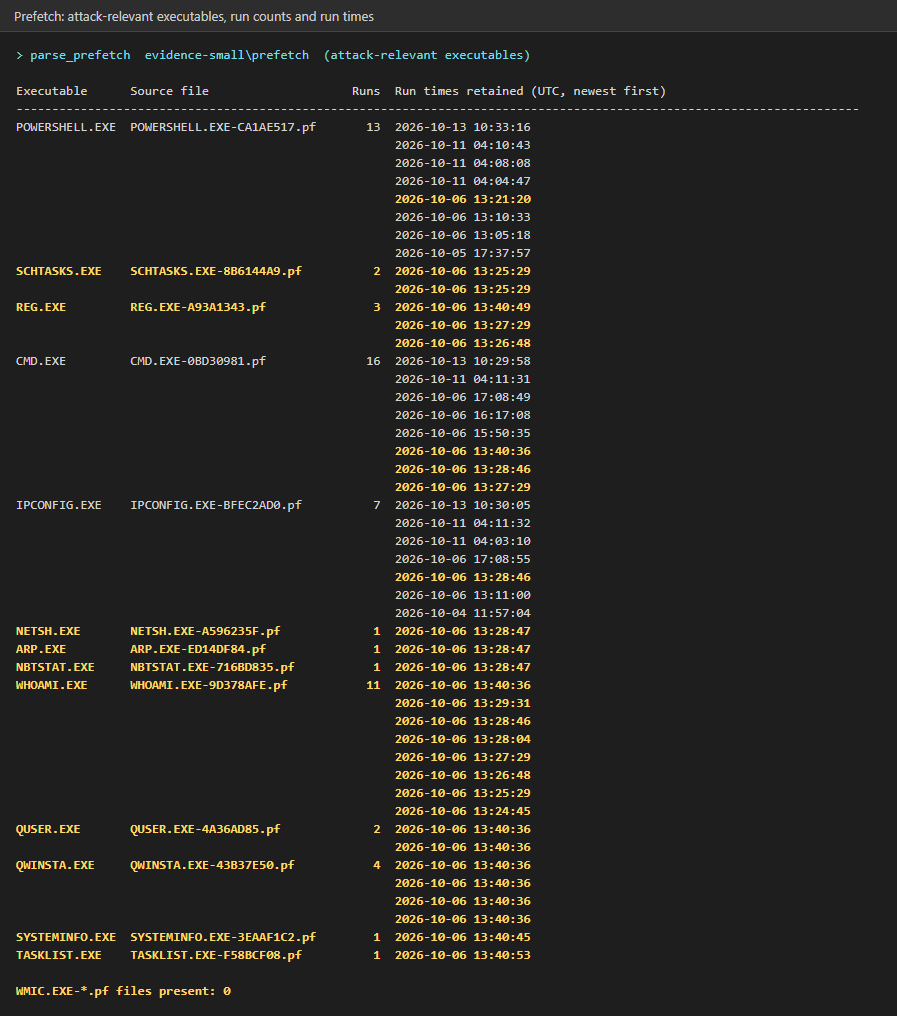Select the QWINSTA.EXE executable name
Screen dimensions: 897x1016
55,865
